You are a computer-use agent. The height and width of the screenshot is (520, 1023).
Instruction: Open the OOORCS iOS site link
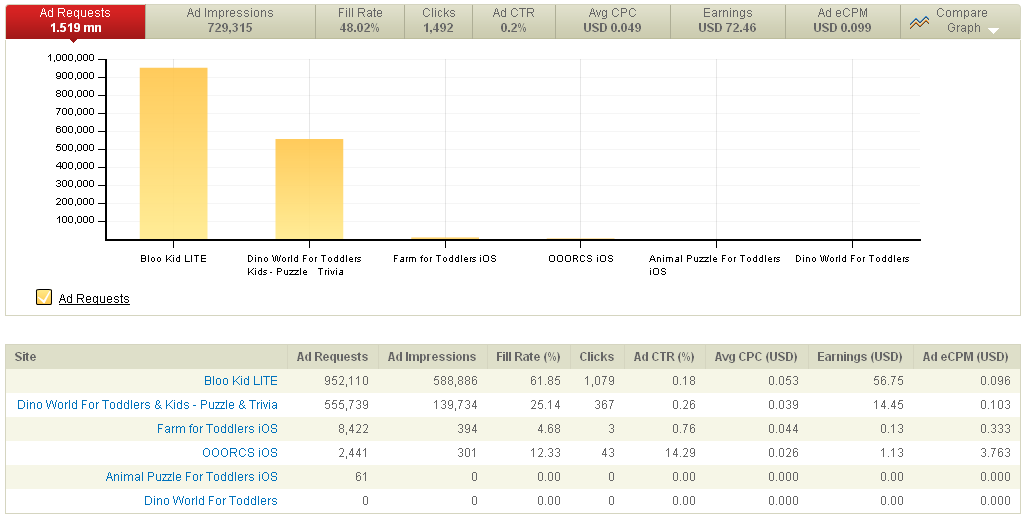click(239, 453)
